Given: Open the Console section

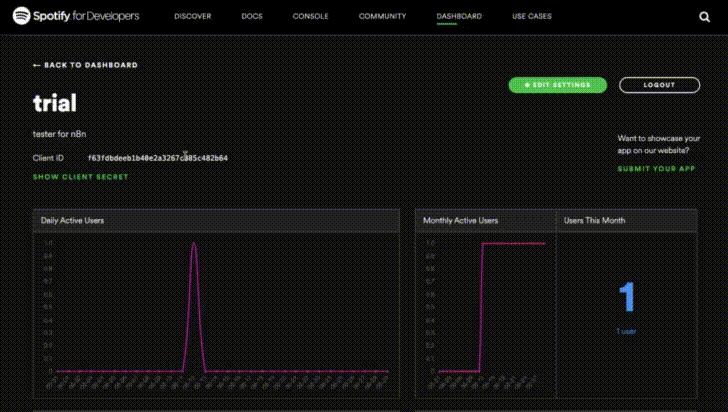Looking at the screenshot, I should pyautogui.click(x=309, y=17).
